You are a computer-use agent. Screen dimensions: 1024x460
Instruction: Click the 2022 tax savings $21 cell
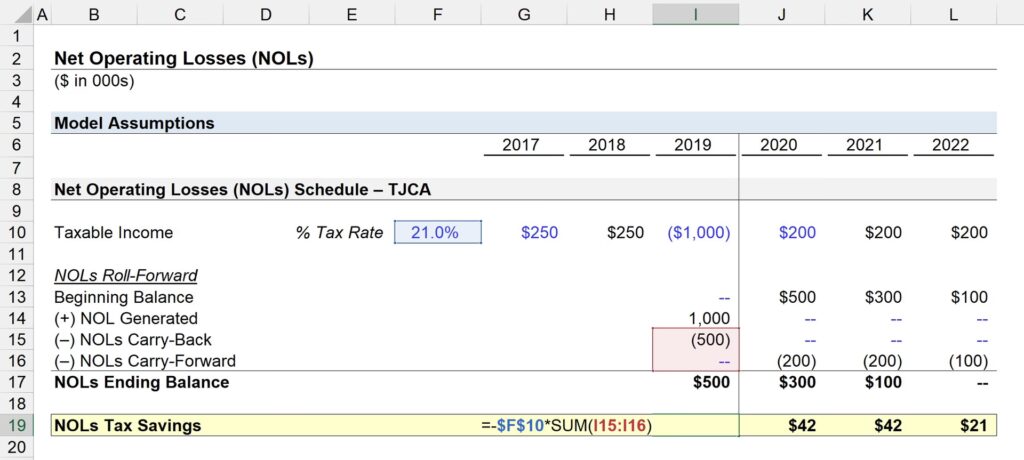coord(953,425)
